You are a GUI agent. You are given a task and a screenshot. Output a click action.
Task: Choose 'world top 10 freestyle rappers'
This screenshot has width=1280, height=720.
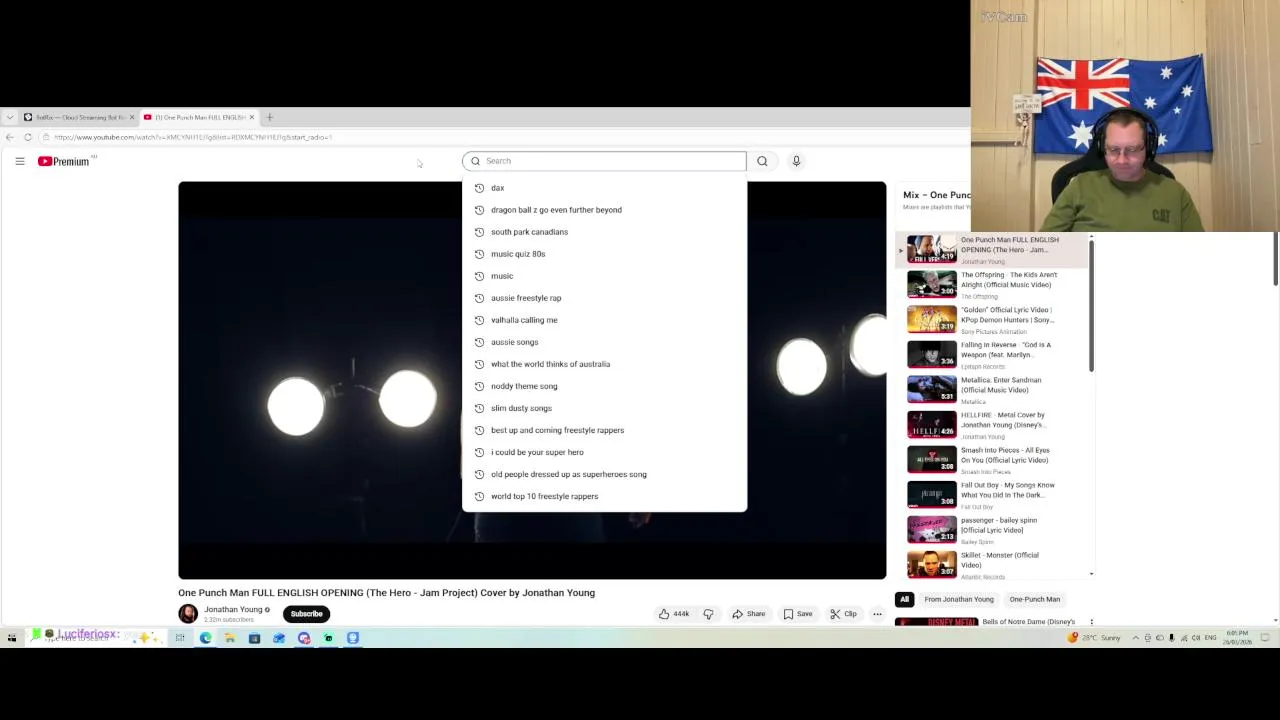(604, 496)
